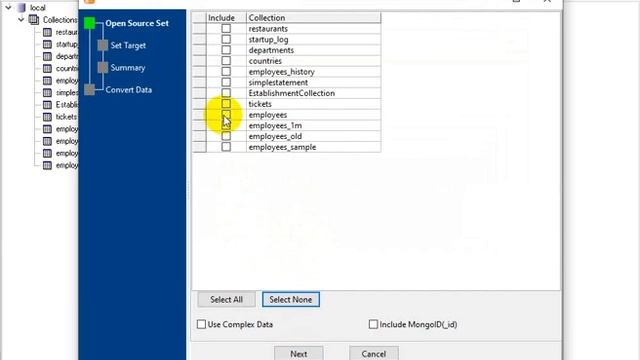Click the Include column header

[226, 18]
